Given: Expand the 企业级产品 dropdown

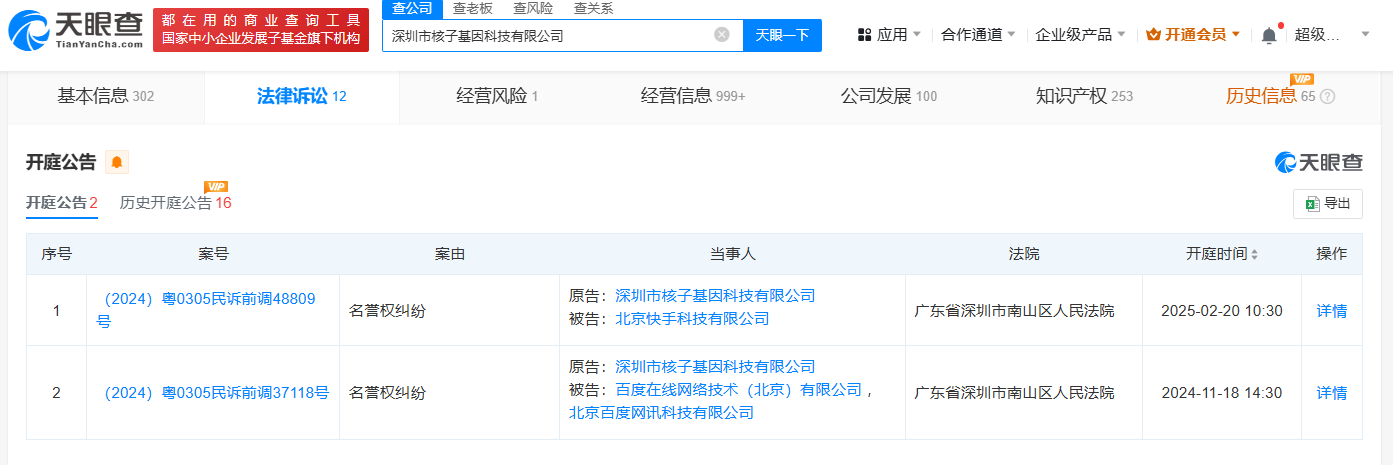Looking at the screenshot, I should (1121, 35).
